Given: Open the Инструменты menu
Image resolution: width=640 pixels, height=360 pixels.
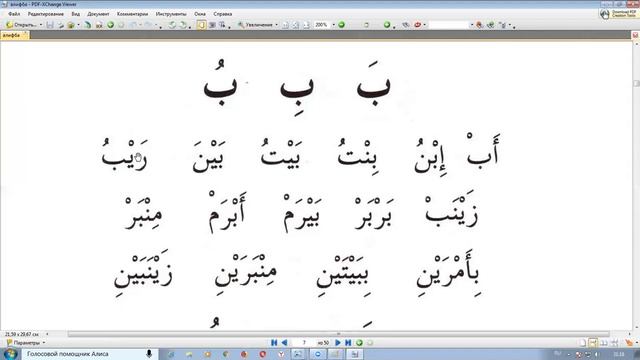Looking at the screenshot, I should click(171, 14).
